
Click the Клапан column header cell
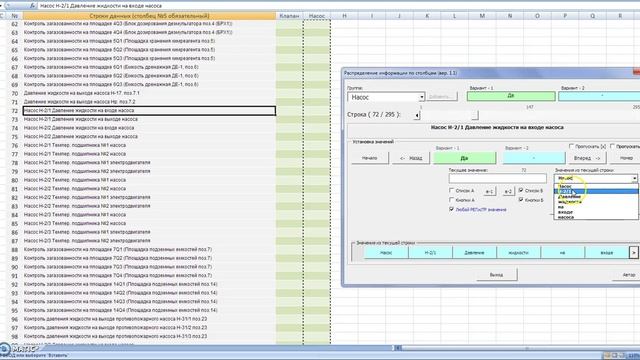(x=289, y=16)
